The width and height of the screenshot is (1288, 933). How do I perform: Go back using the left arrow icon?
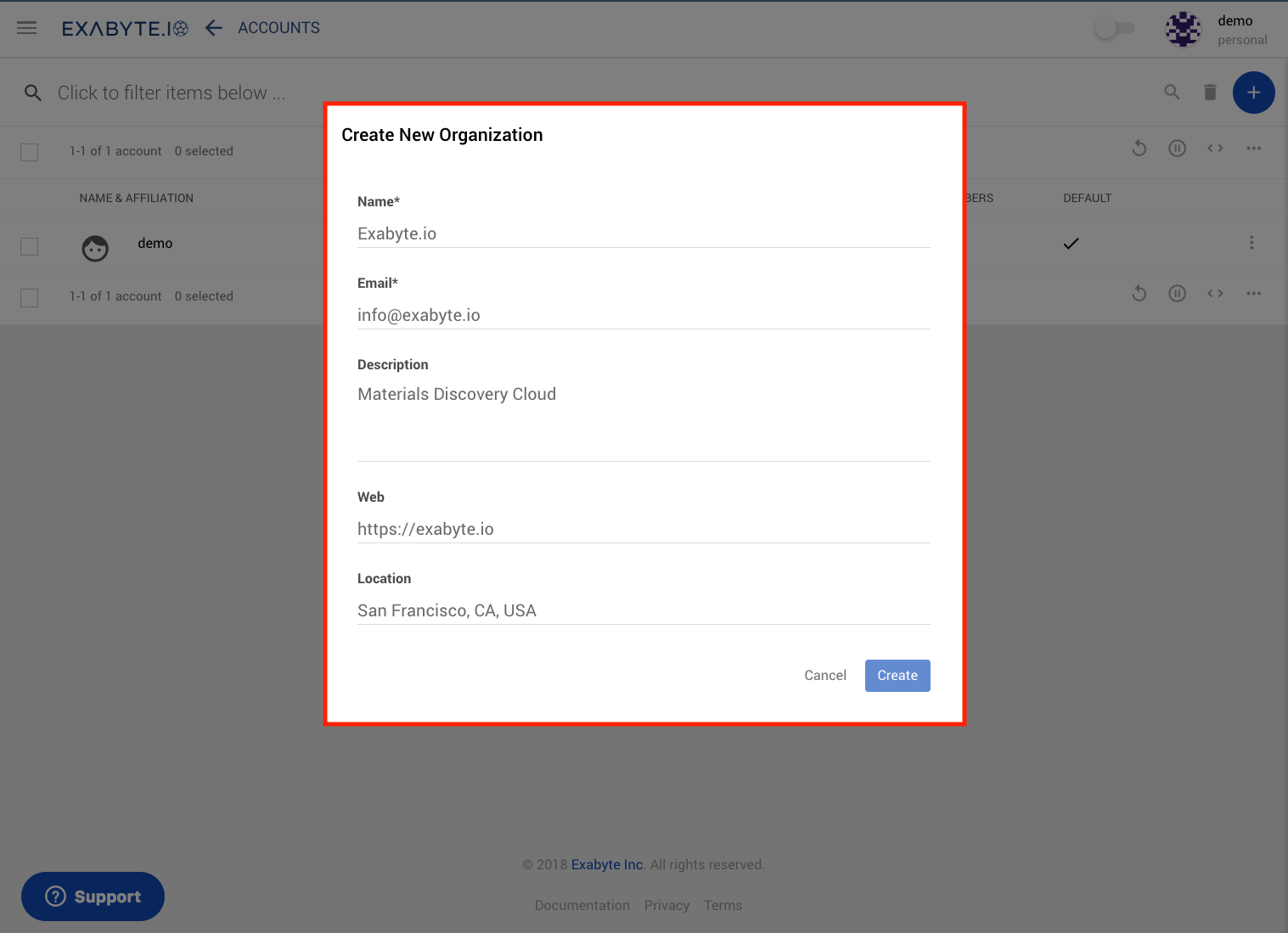tap(213, 27)
